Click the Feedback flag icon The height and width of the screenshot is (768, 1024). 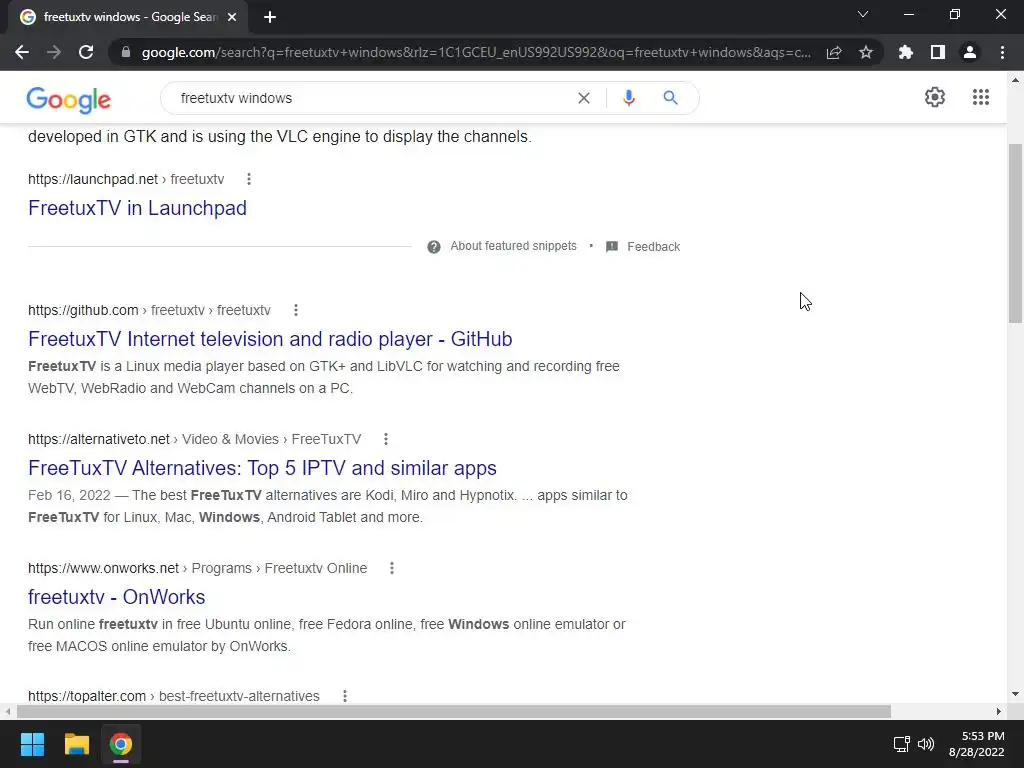click(x=611, y=247)
